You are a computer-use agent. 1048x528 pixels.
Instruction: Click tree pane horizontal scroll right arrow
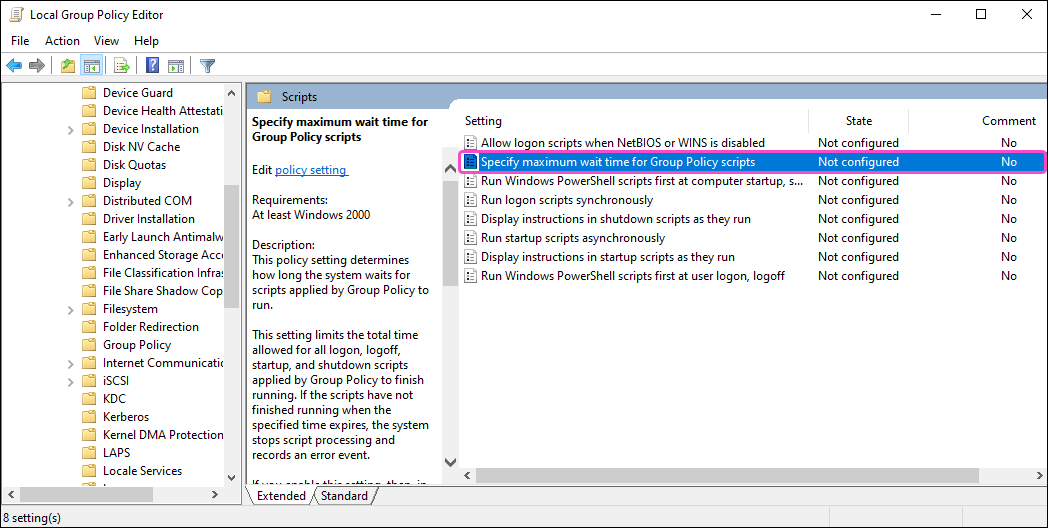coord(215,495)
